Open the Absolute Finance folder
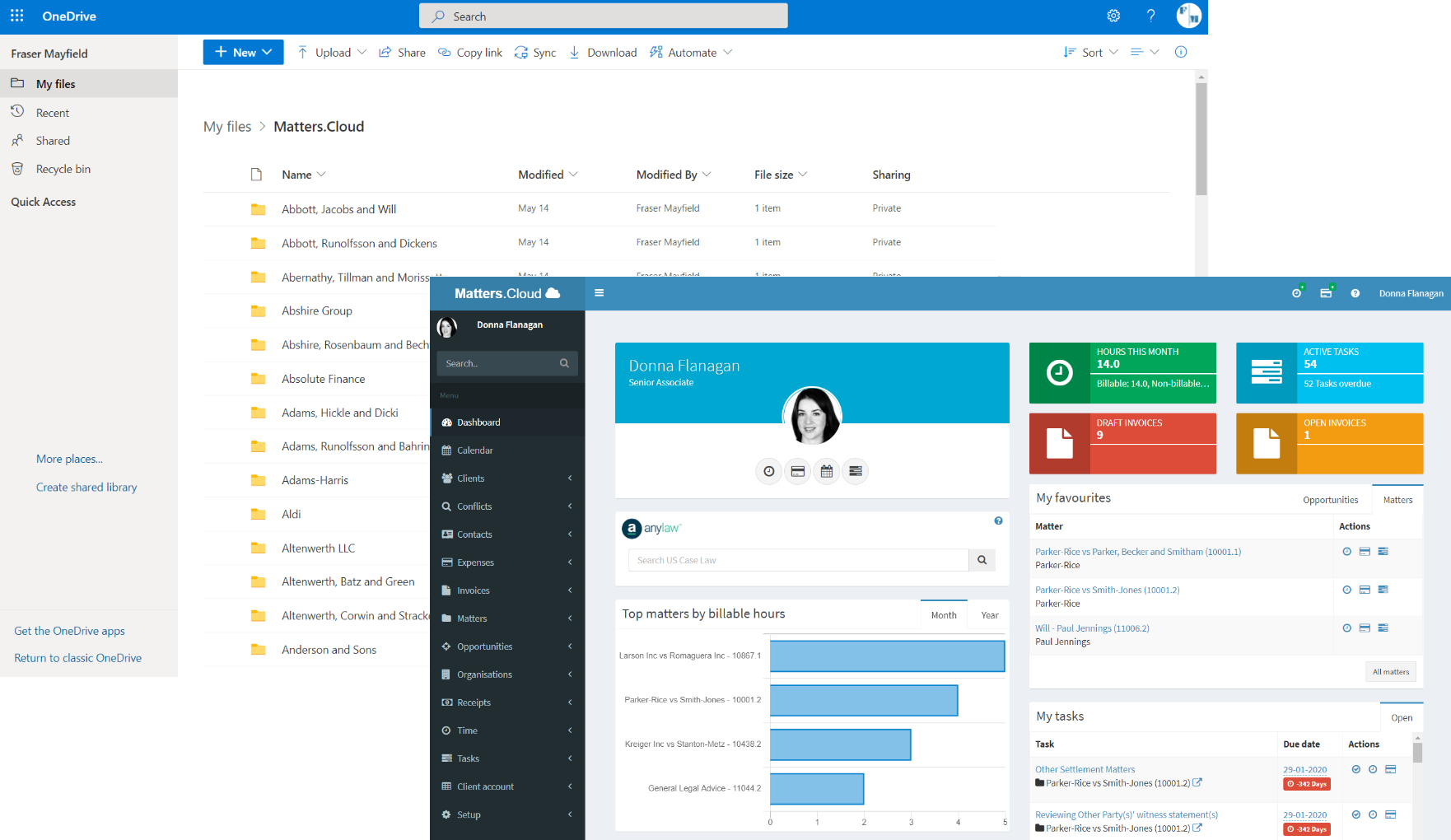Screen dimensions: 1451x840 point(324,379)
